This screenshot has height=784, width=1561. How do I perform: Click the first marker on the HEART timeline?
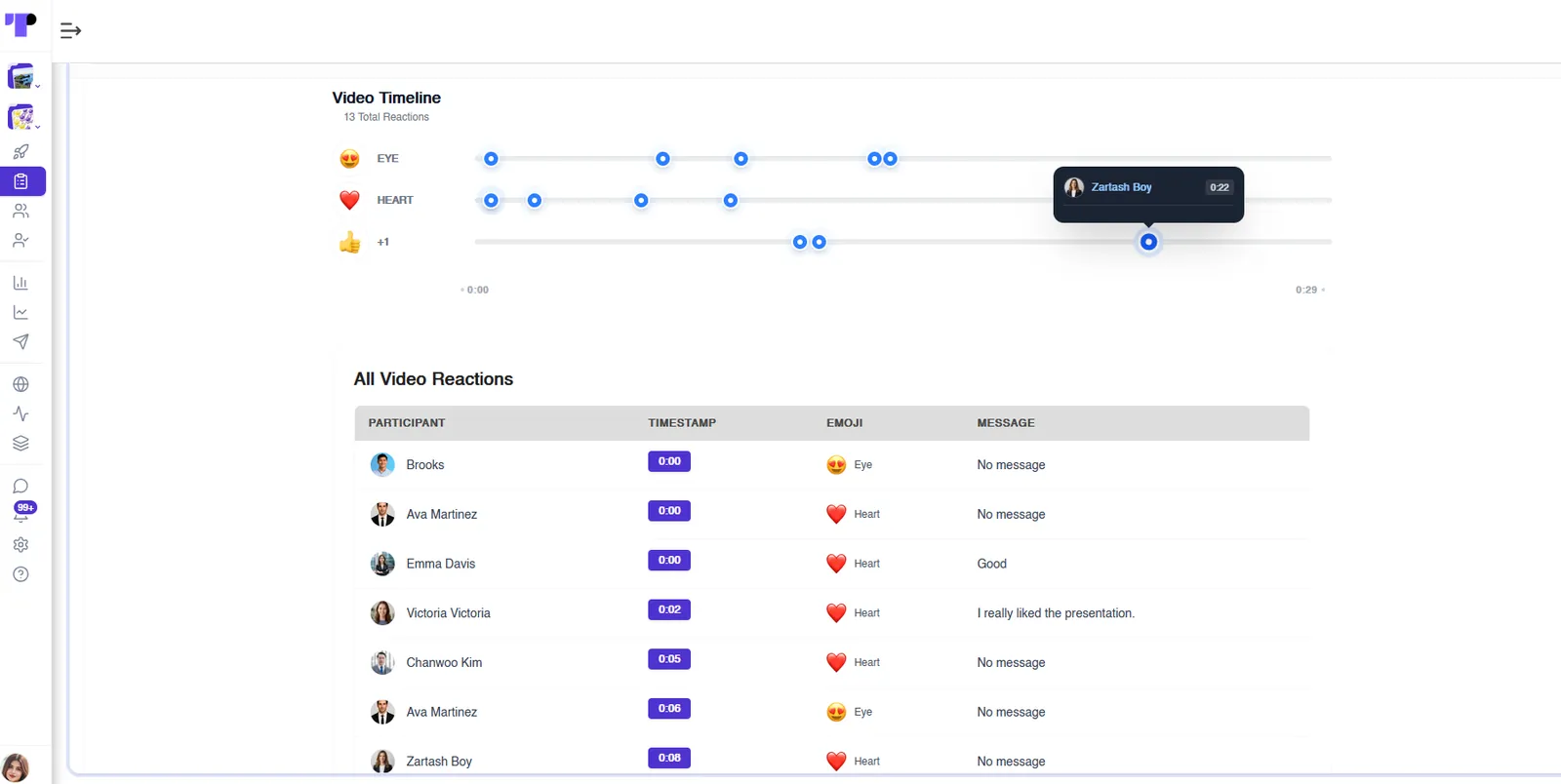(491, 201)
